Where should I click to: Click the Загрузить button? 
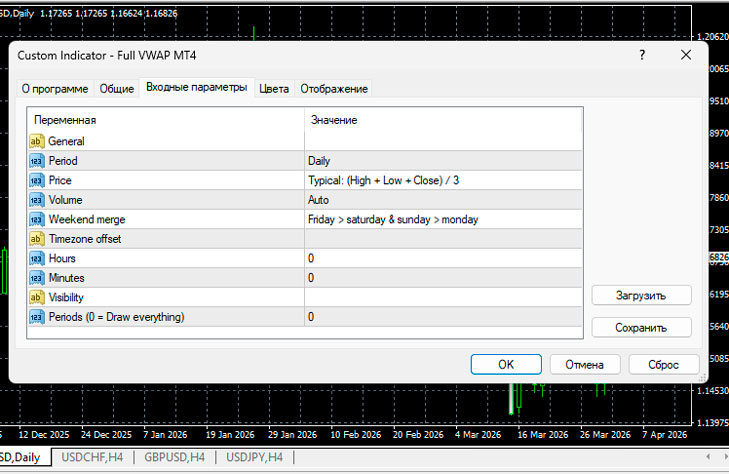pyautogui.click(x=641, y=295)
